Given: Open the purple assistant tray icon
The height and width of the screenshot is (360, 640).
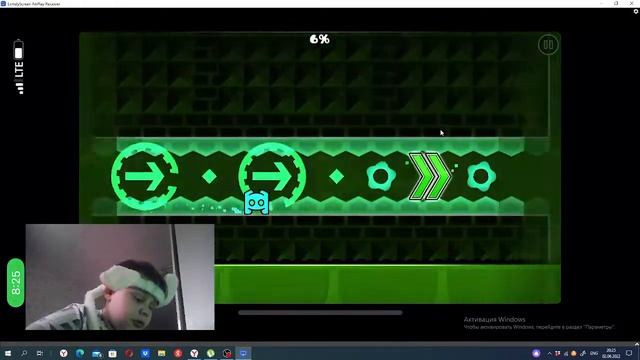Looking at the screenshot, I should 536,353.
